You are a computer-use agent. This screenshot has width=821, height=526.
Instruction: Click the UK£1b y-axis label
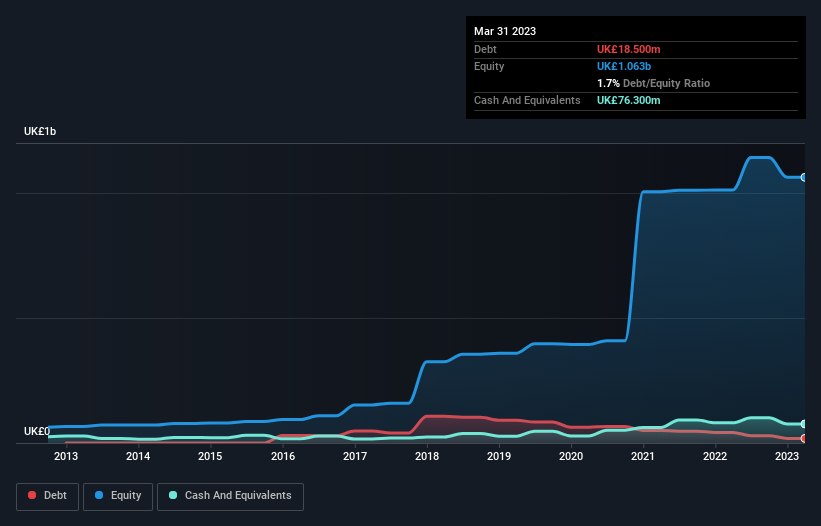(40, 131)
